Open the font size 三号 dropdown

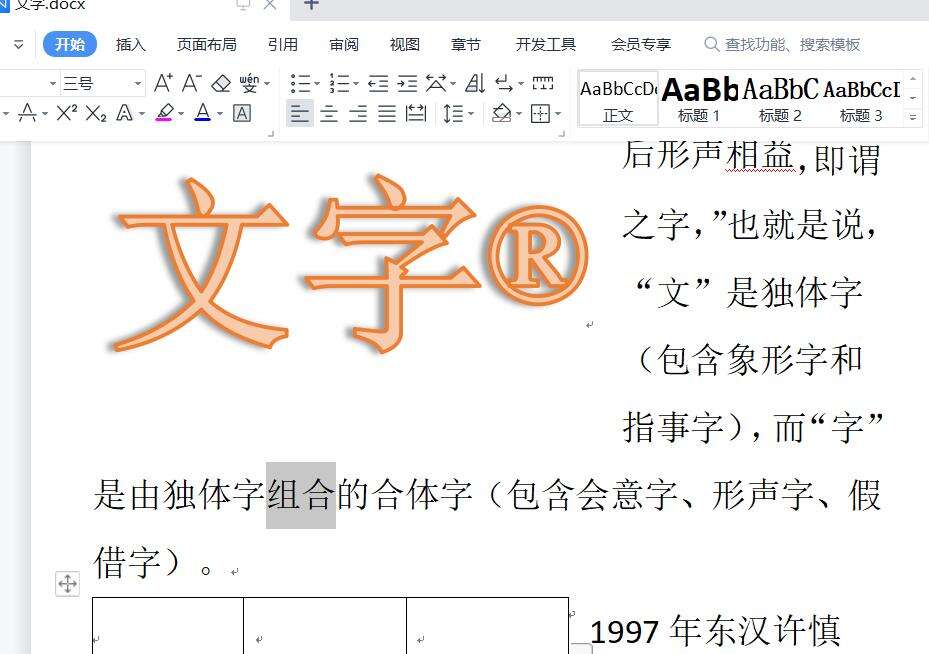tap(138, 84)
